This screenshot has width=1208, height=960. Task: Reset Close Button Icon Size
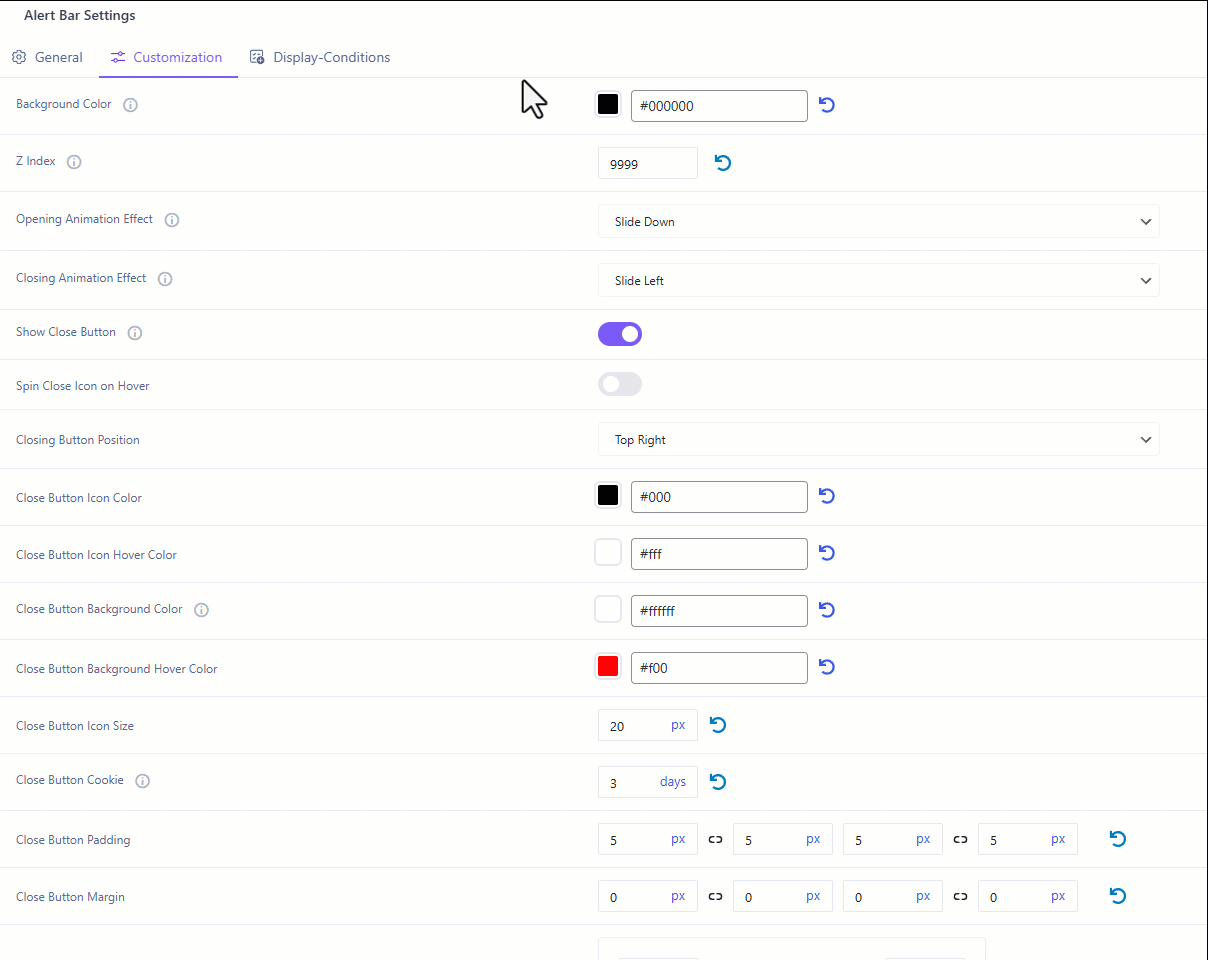pos(718,725)
